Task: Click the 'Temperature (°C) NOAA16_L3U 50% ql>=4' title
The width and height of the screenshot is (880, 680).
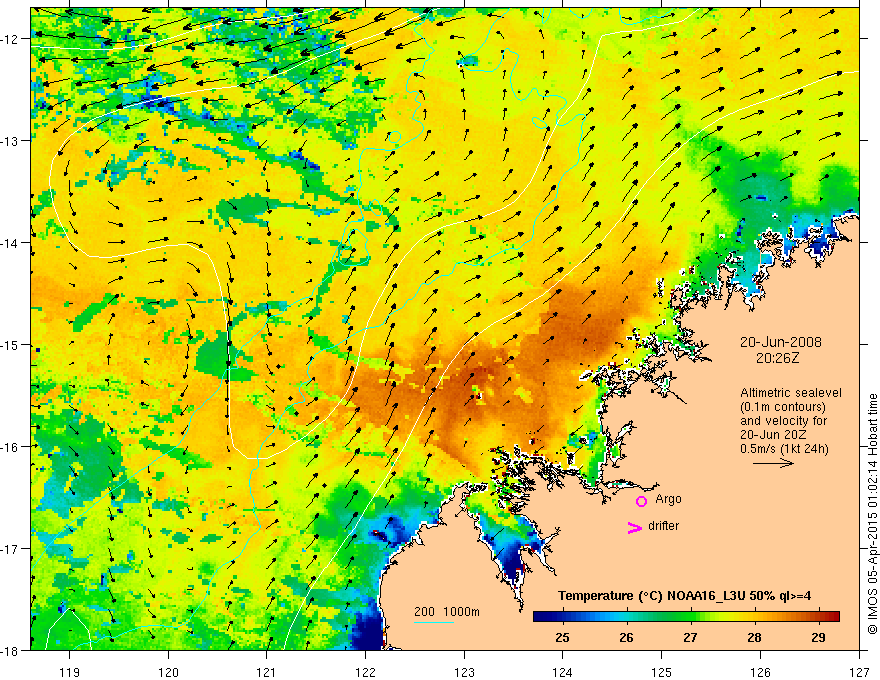Action: click(685, 596)
